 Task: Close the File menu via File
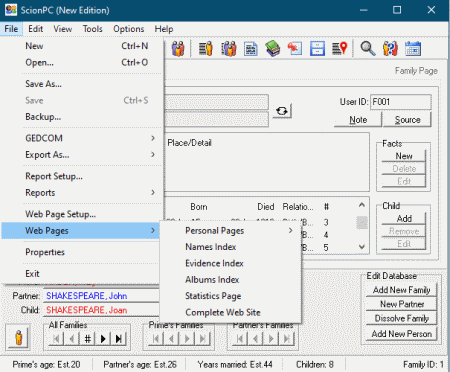pos(11,29)
